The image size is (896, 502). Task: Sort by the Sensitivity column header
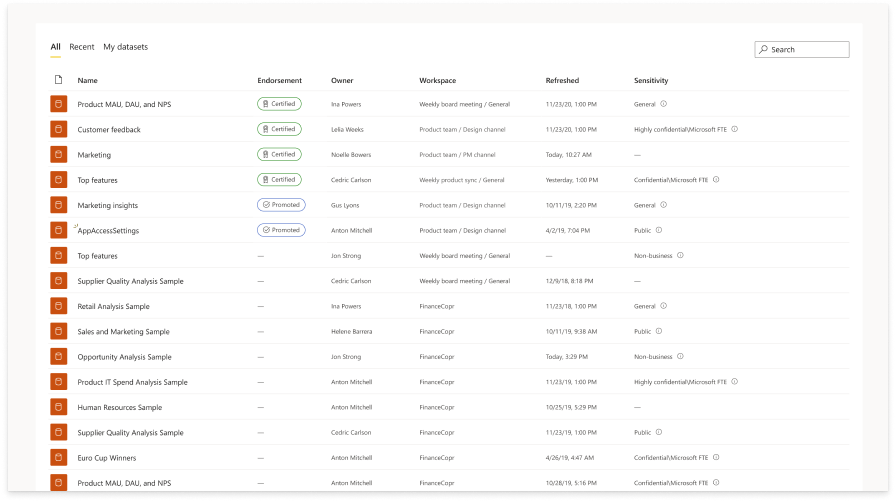tap(651, 80)
